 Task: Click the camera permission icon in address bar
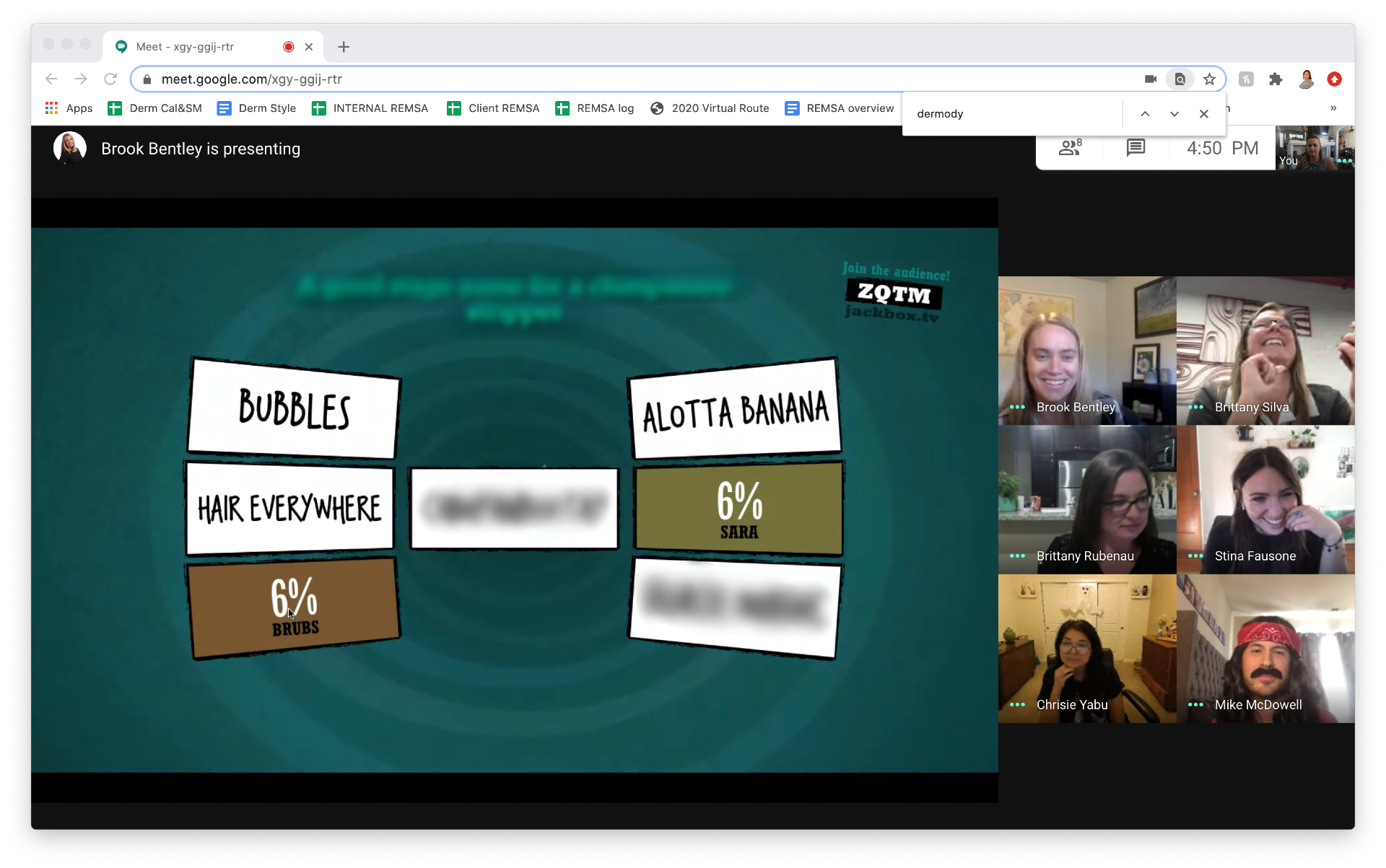click(x=1151, y=79)
